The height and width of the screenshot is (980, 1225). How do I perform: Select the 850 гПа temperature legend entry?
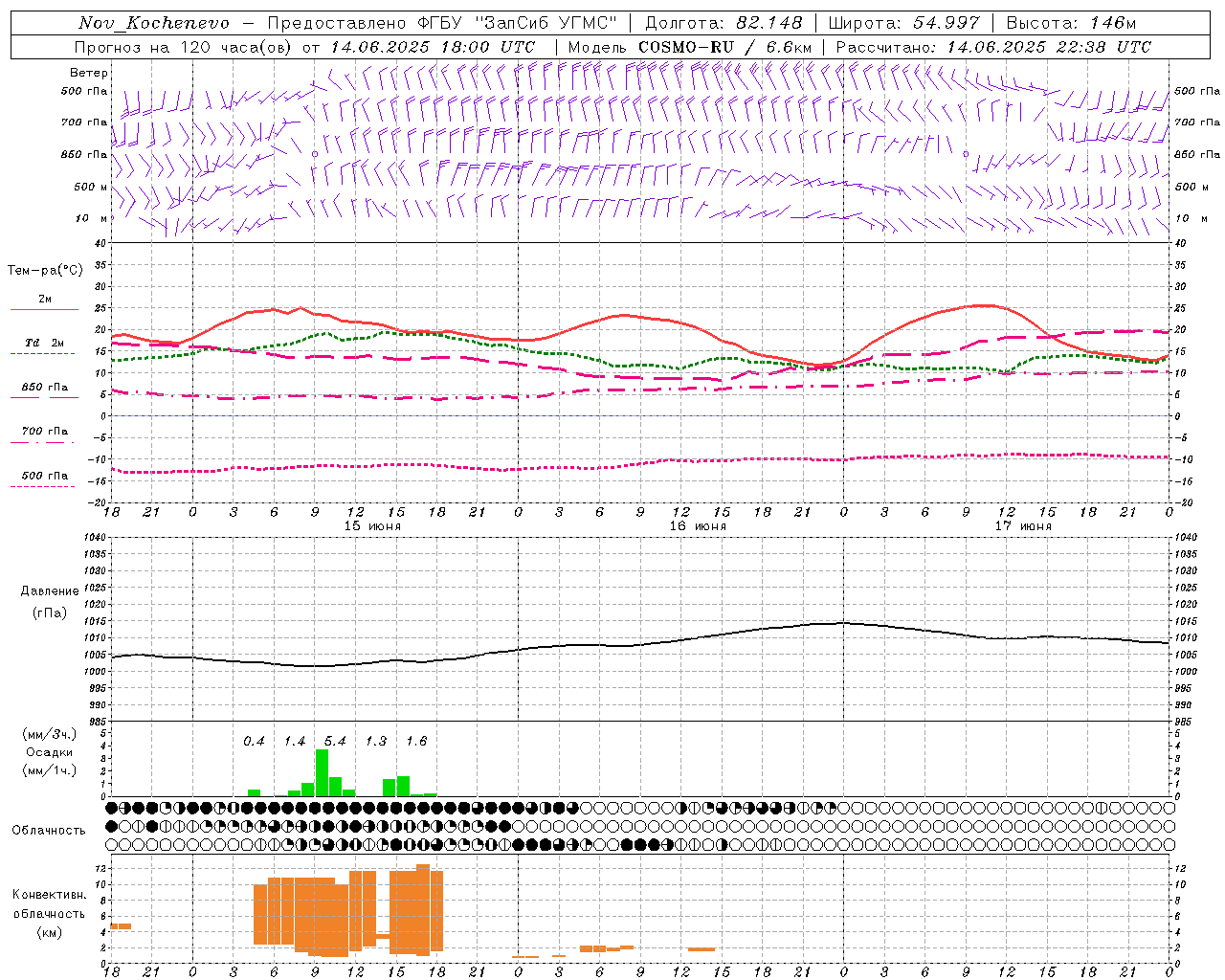click(x=44, y=388)
